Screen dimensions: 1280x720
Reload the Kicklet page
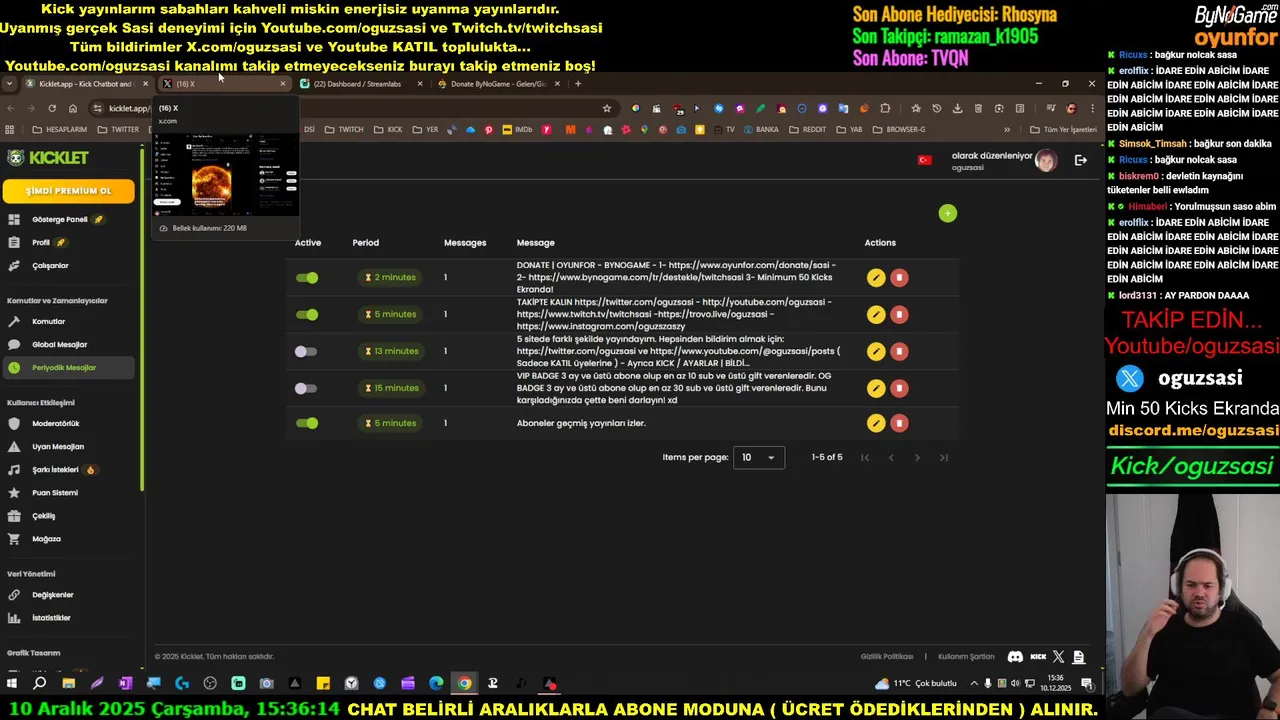[x=52, y=108]
